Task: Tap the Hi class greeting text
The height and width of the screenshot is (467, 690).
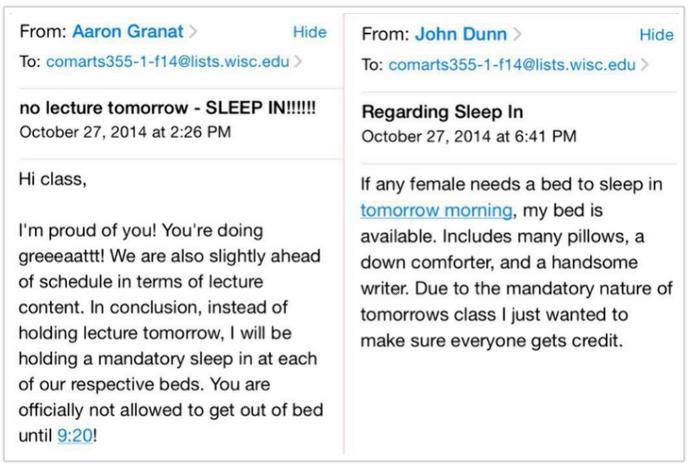Action: pyautogui.click(x=52, y=180)
